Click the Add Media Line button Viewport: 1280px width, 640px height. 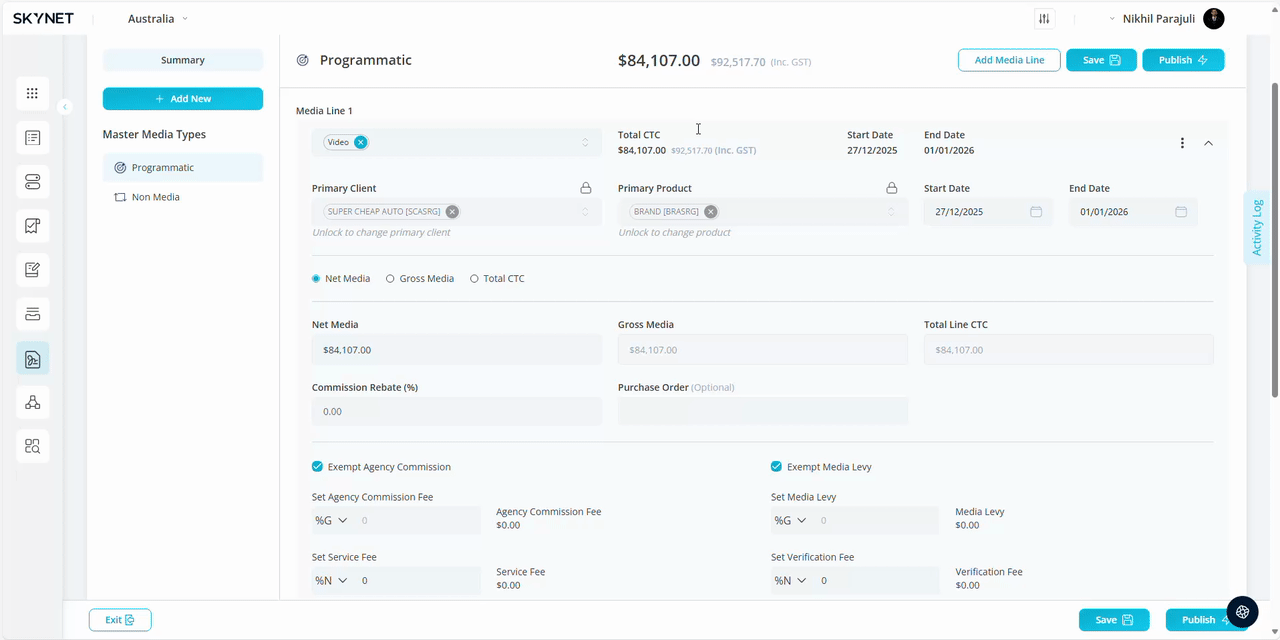point(1008,60)
